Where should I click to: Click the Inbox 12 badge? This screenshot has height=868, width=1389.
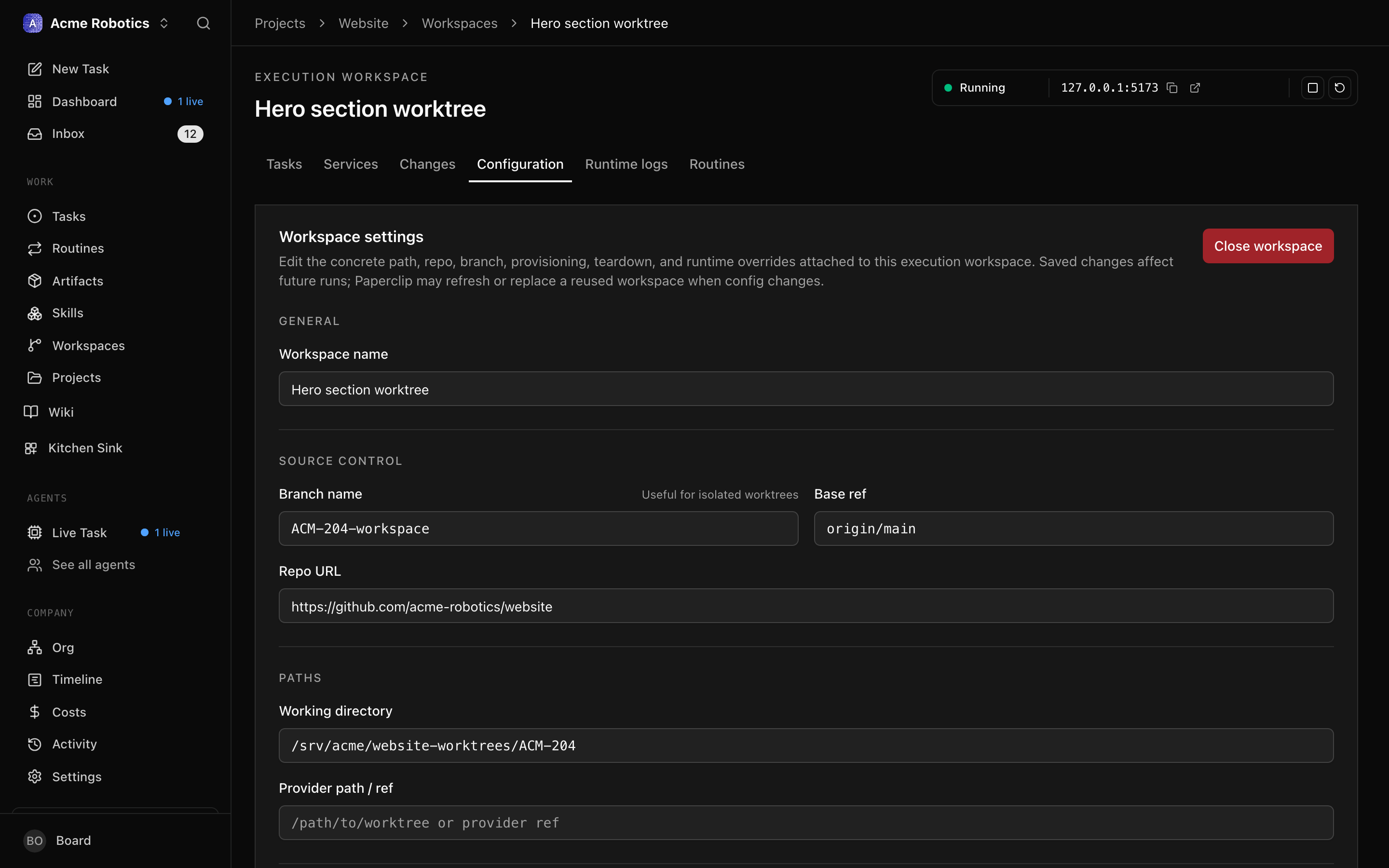click(x=190, y=134)
